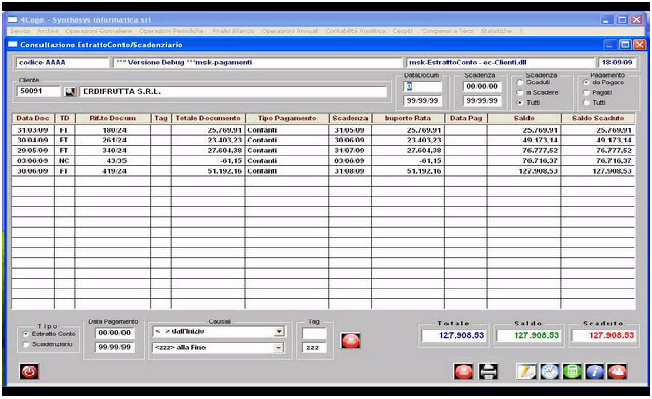Click the Data Doc column header
Image resolution: width=652 pixels, height=399 pixels.
(x=33, y=118)
